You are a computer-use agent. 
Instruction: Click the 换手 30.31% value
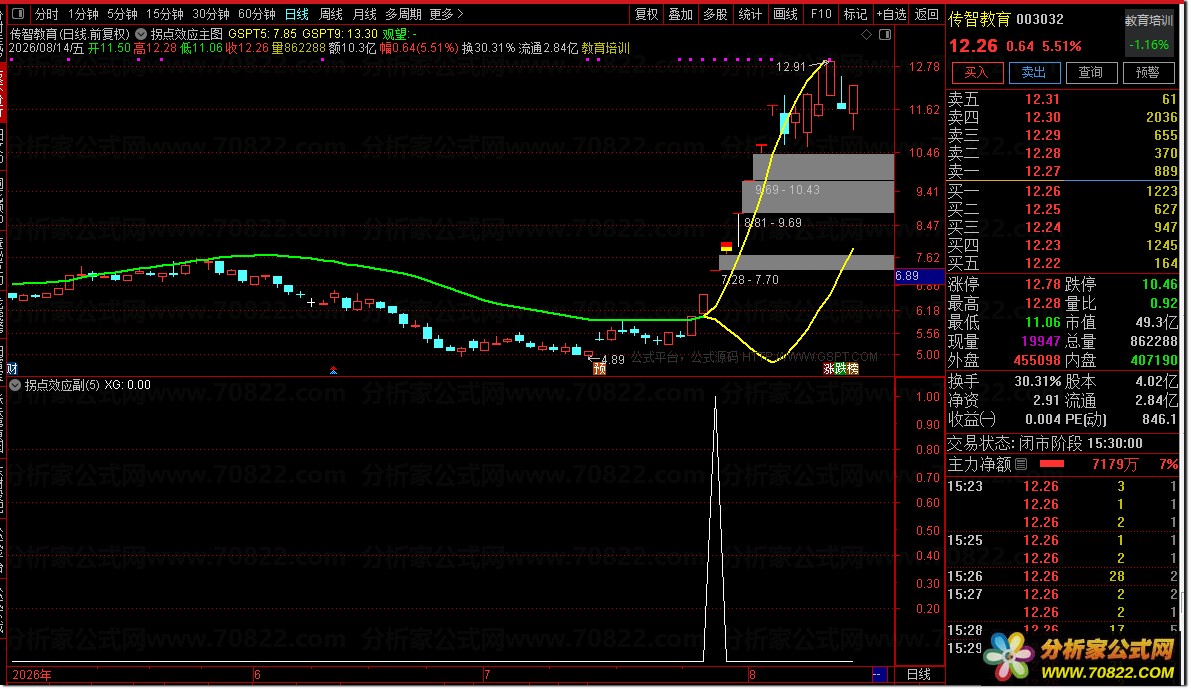1038,381
